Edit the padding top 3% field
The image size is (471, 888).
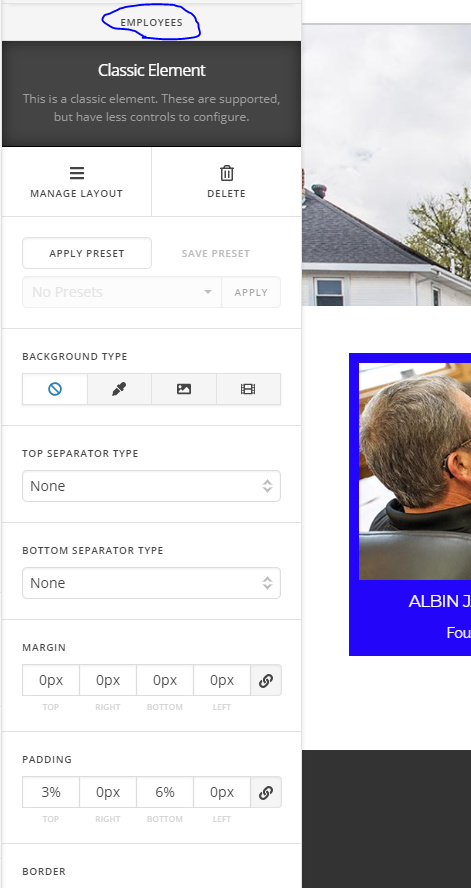pos(51,792)
